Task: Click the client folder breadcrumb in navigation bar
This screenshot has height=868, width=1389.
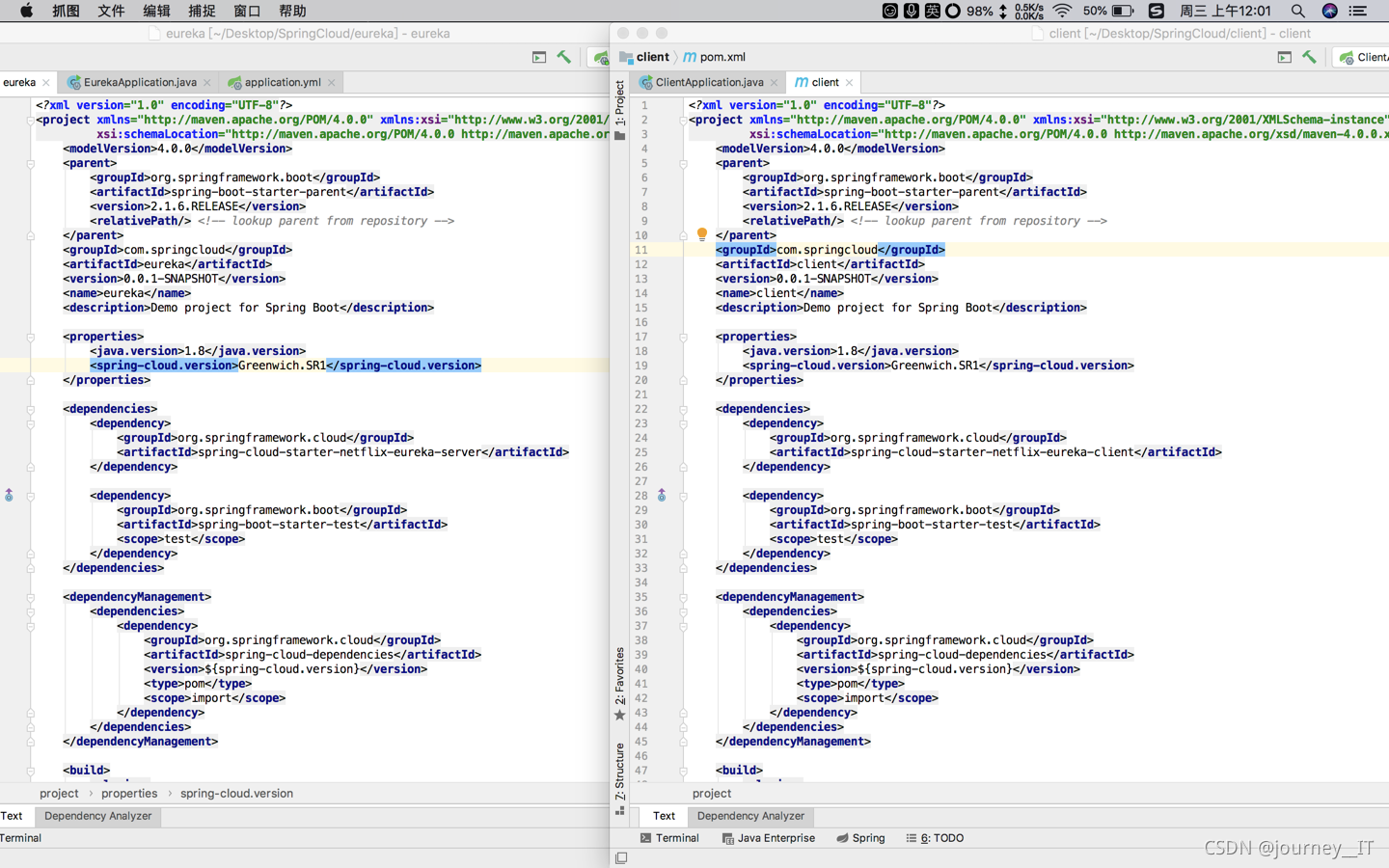Action: pos(644,57)
